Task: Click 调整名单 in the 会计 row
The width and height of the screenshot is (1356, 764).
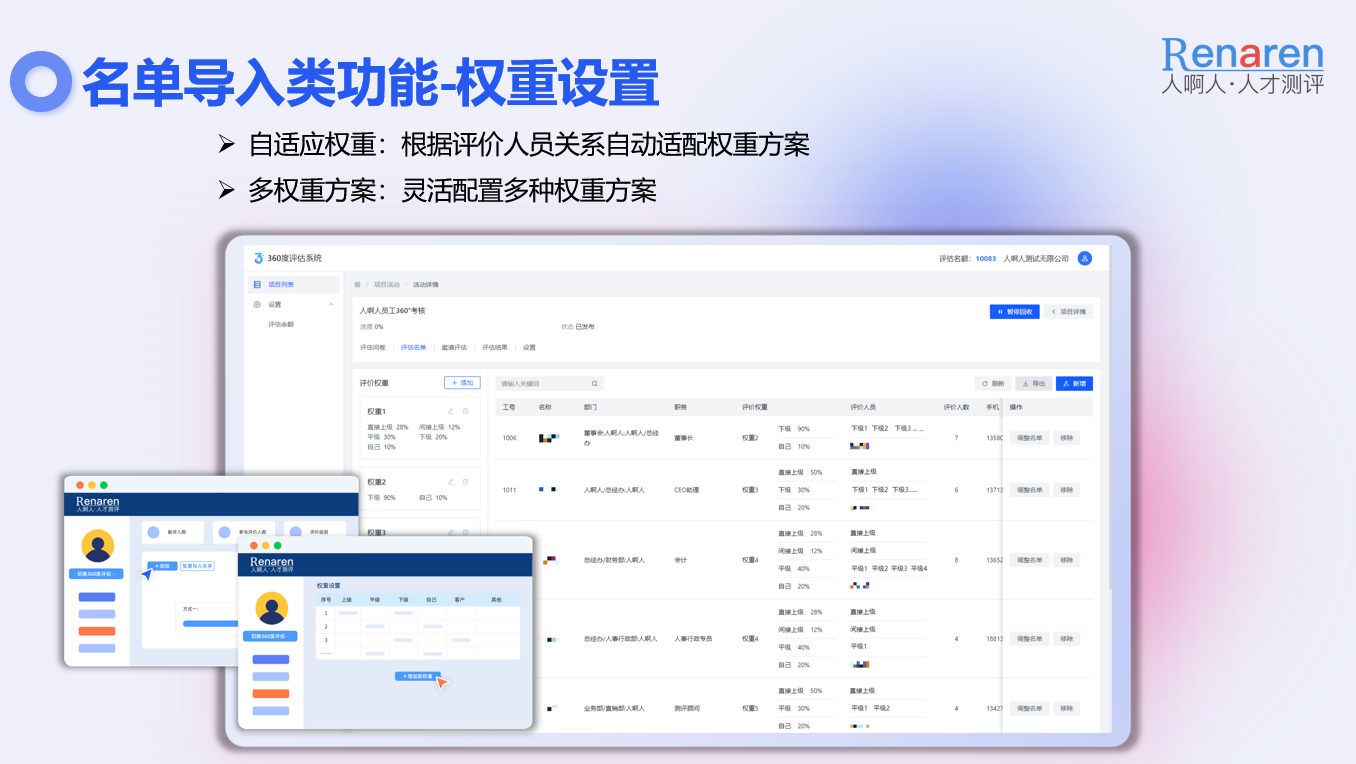Action: (1029, 560)
